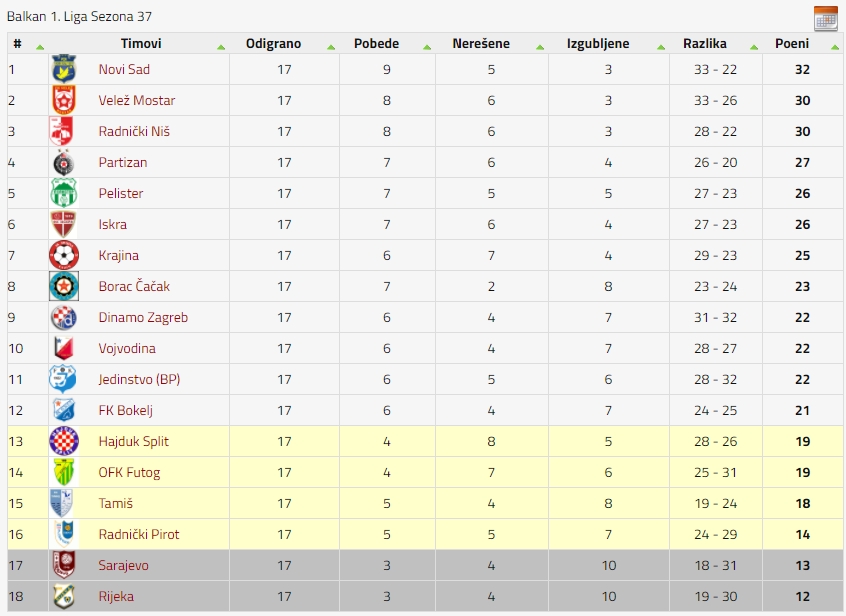The height and width of the screenshot is (616, 846).
Task: Click the Novi Sad club crest
Action: pyautogui.click(x=64, y=69)
